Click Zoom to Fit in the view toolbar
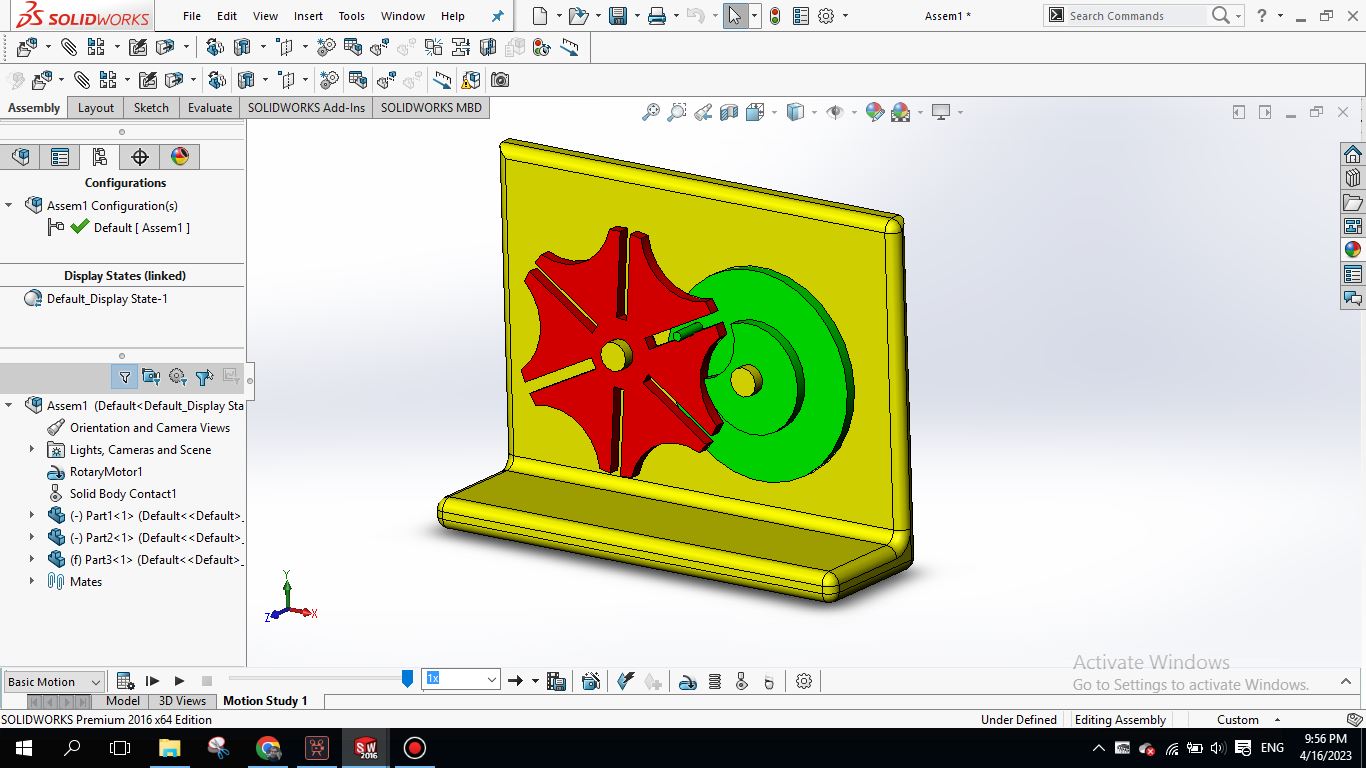Image resolution: width=1366 pixels, height=768 pixels. (651, 112)
